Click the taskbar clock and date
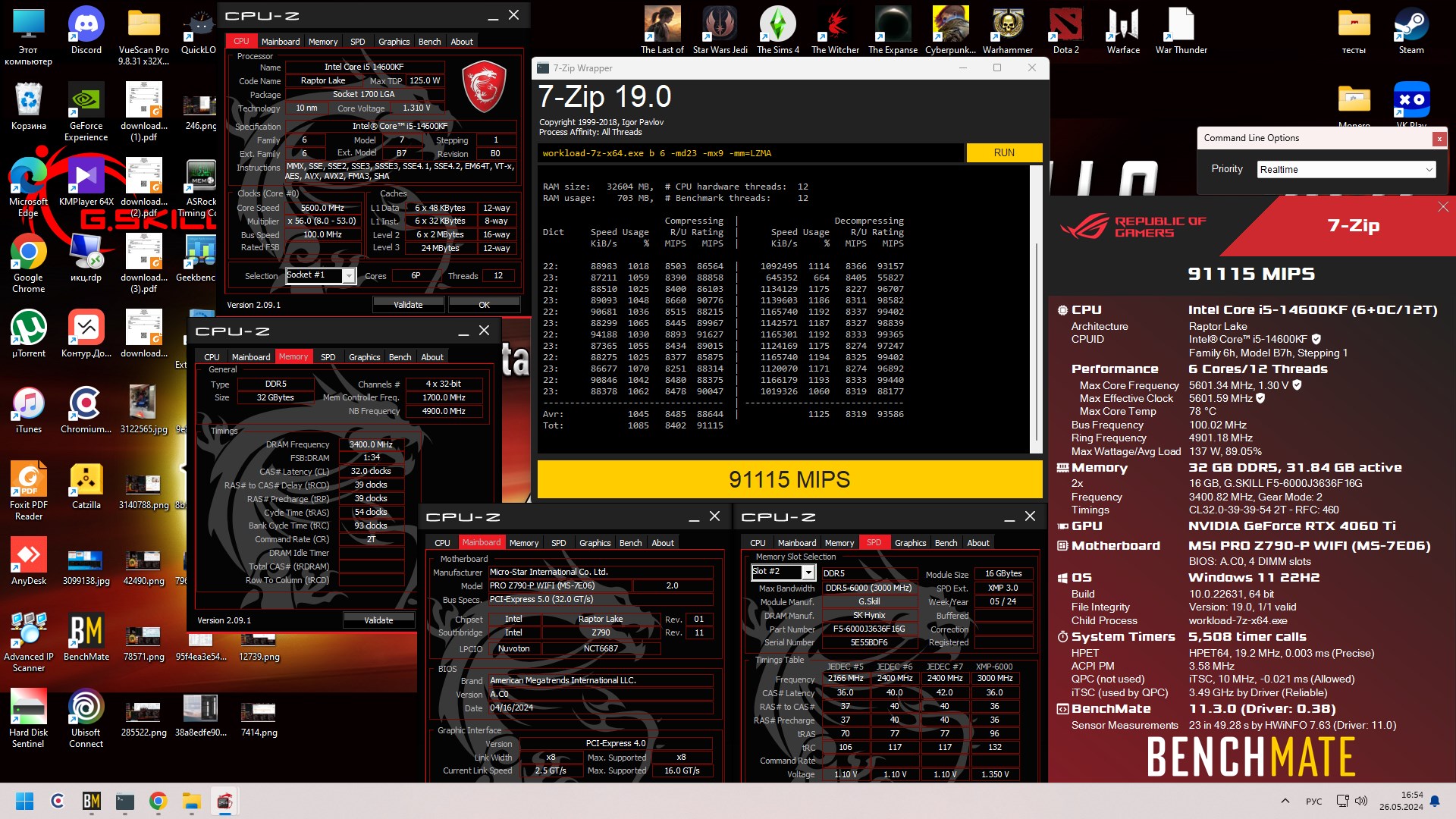 tap(1401, 801)
